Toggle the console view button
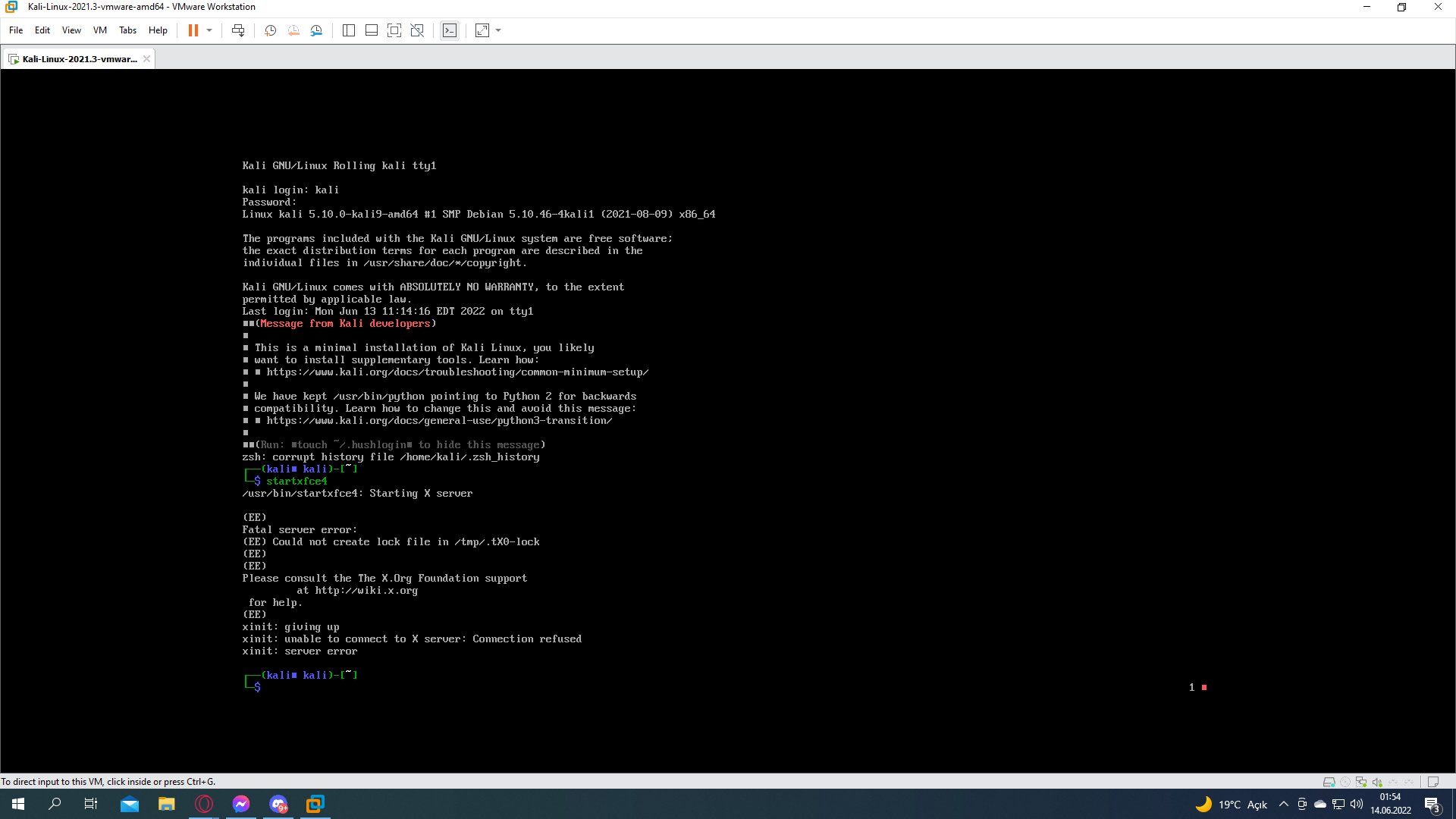 point(450,30)
